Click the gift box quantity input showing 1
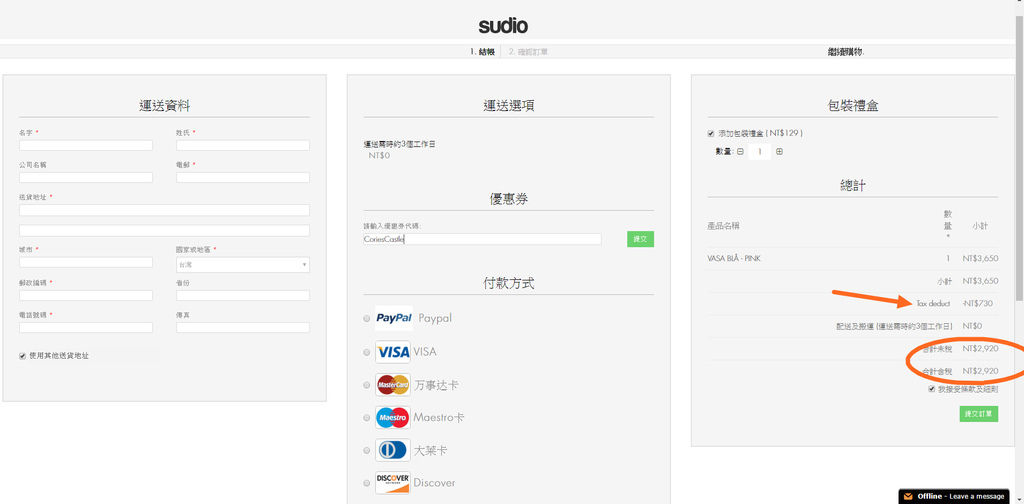The image size is (1024, 504). tap(760, 151)
